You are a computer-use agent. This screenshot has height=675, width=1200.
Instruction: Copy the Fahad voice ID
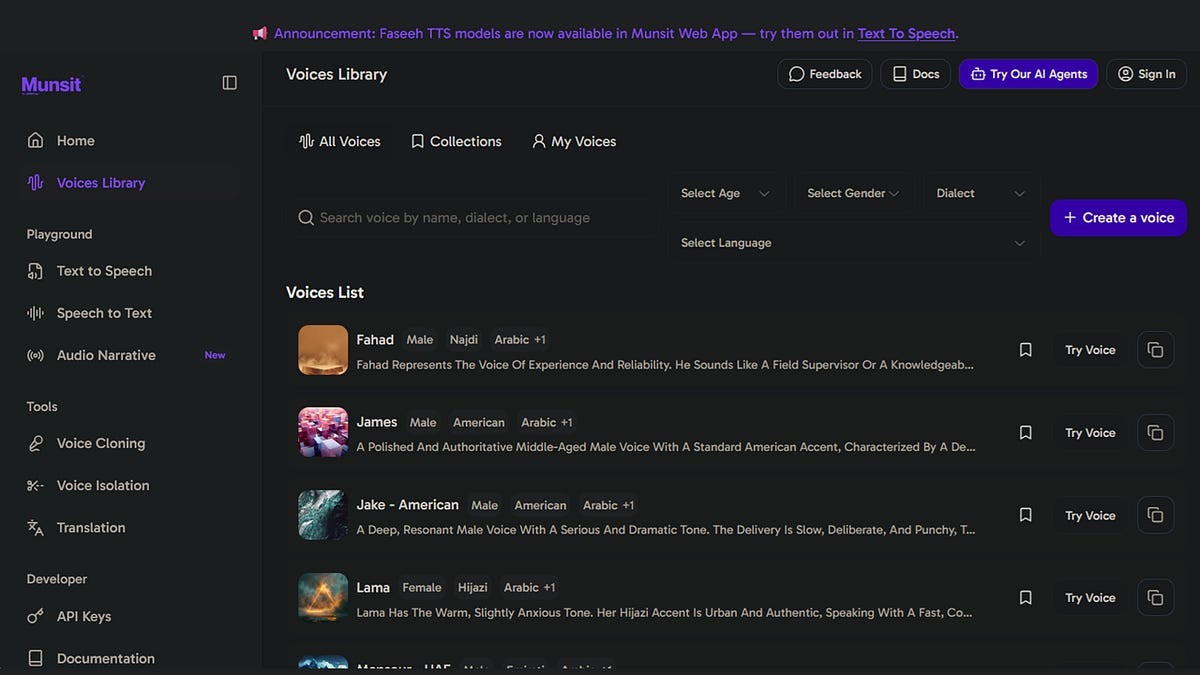pos(1155,350)
